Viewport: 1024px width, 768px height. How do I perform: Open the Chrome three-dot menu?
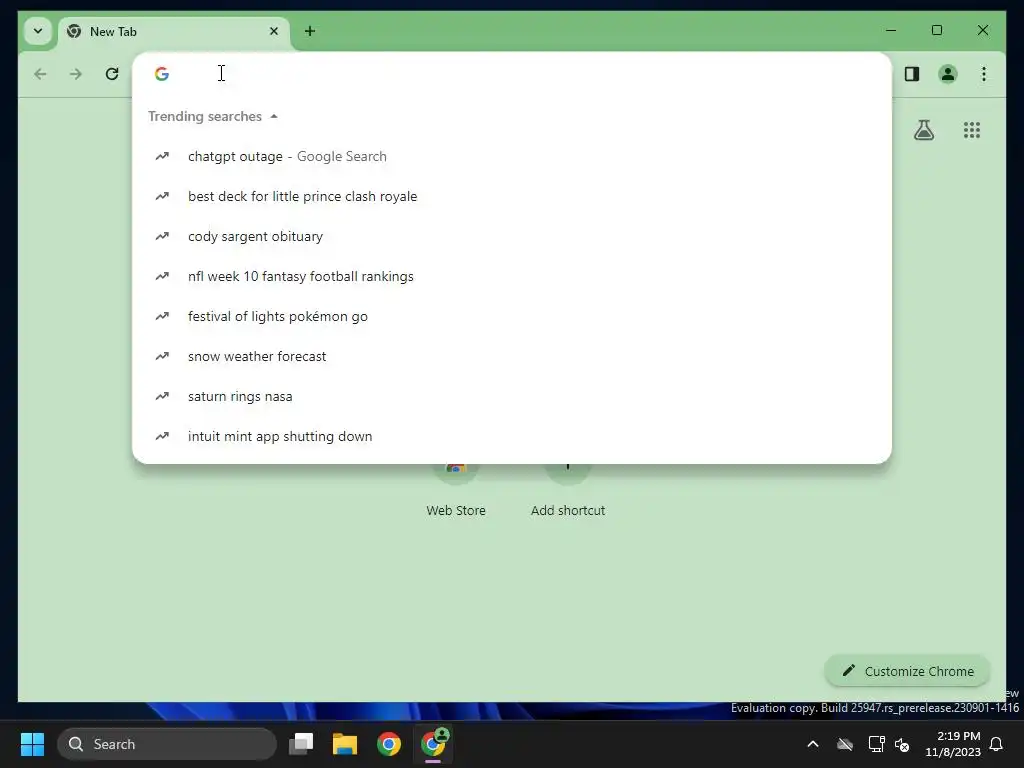tap(984, 74)
